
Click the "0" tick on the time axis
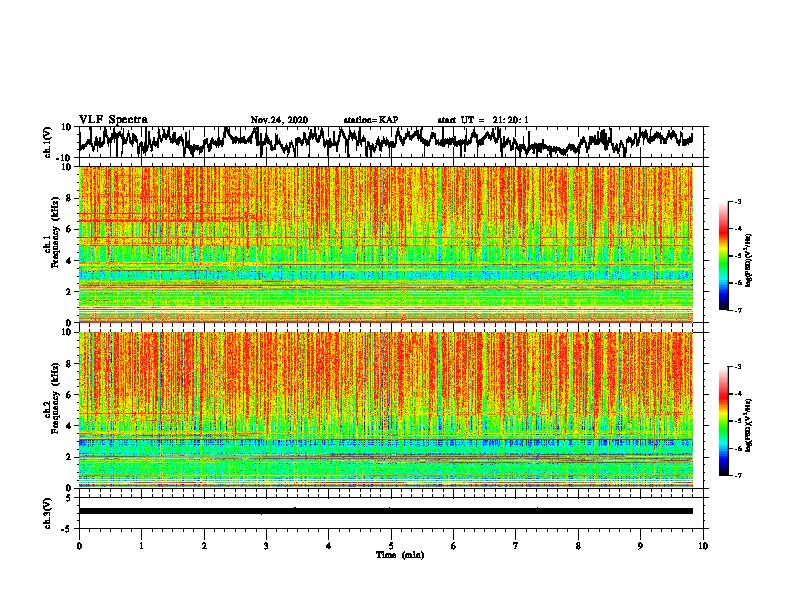[x=79, y=546]
